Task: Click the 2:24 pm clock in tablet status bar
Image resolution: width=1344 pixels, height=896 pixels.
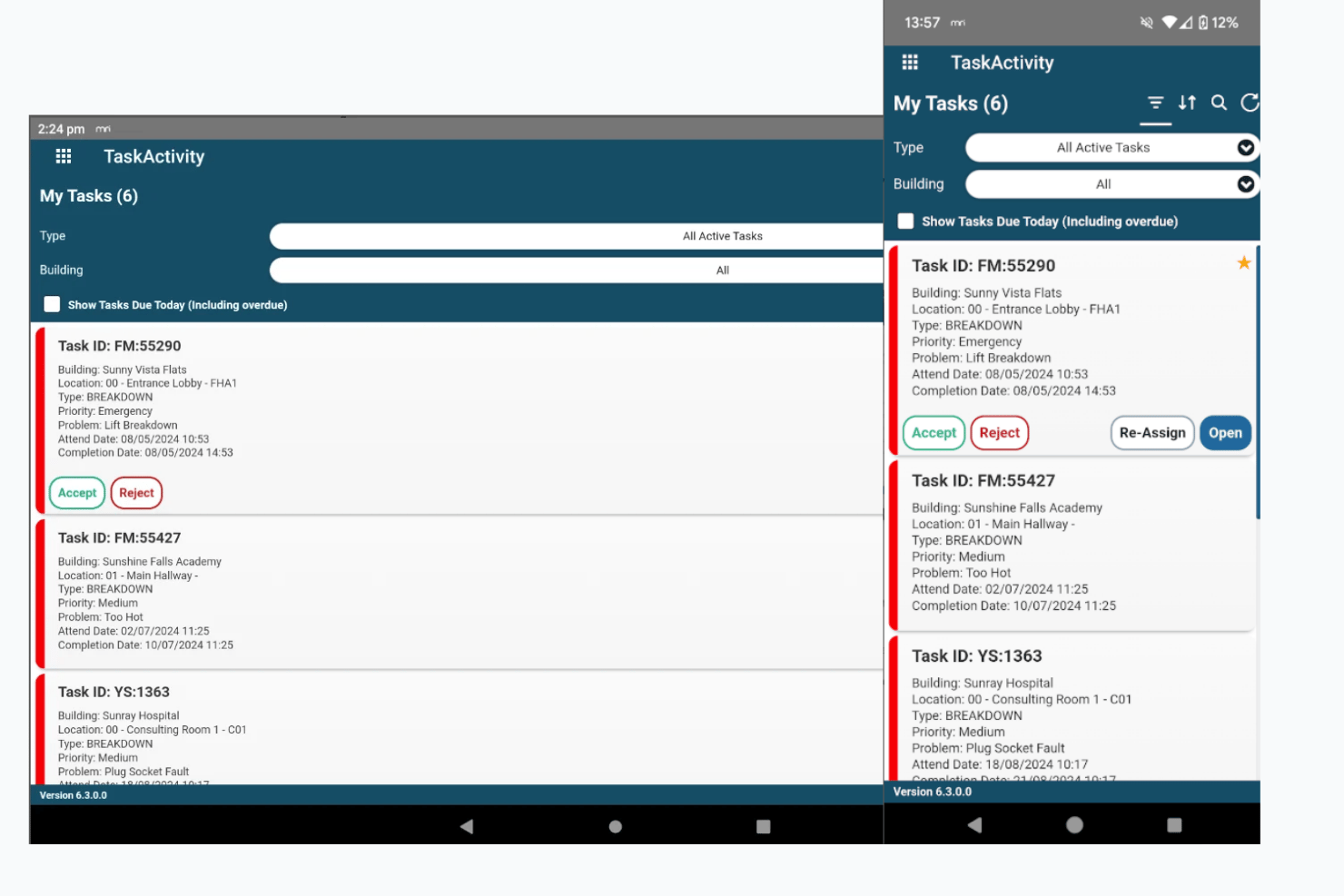Action: 61,129
